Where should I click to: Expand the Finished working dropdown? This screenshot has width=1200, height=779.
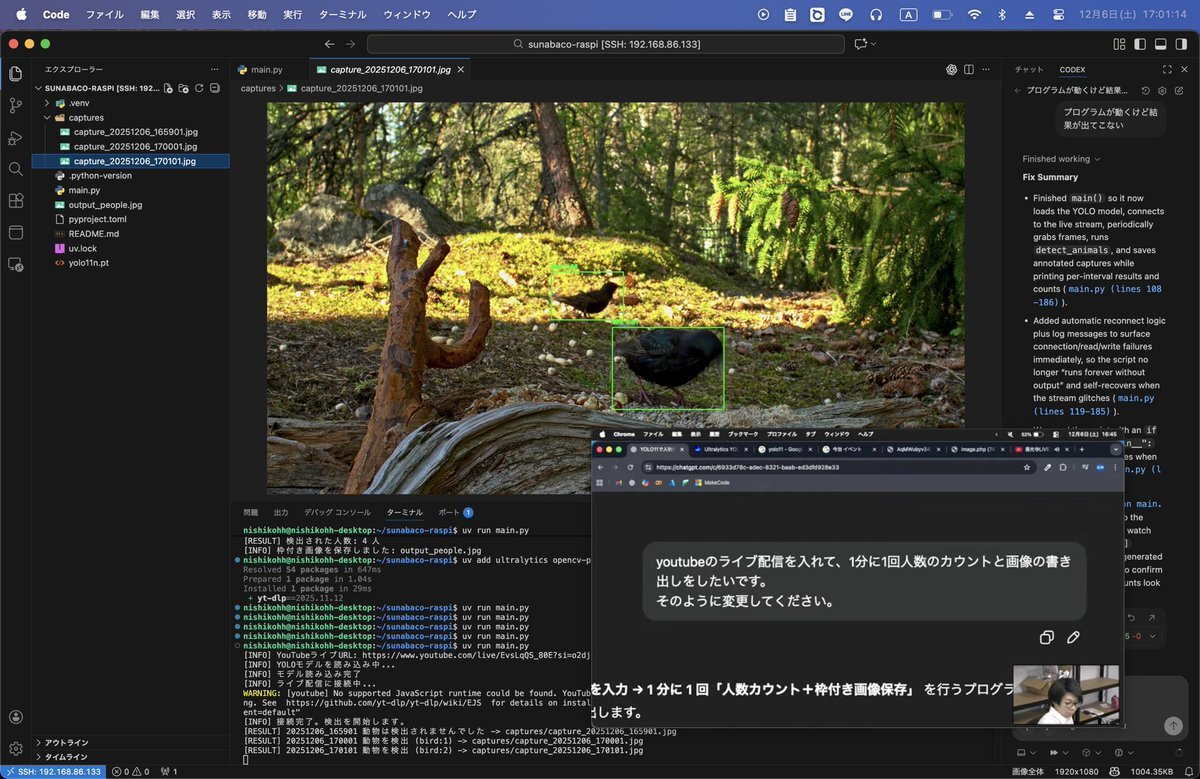(x=1061, y=159)
